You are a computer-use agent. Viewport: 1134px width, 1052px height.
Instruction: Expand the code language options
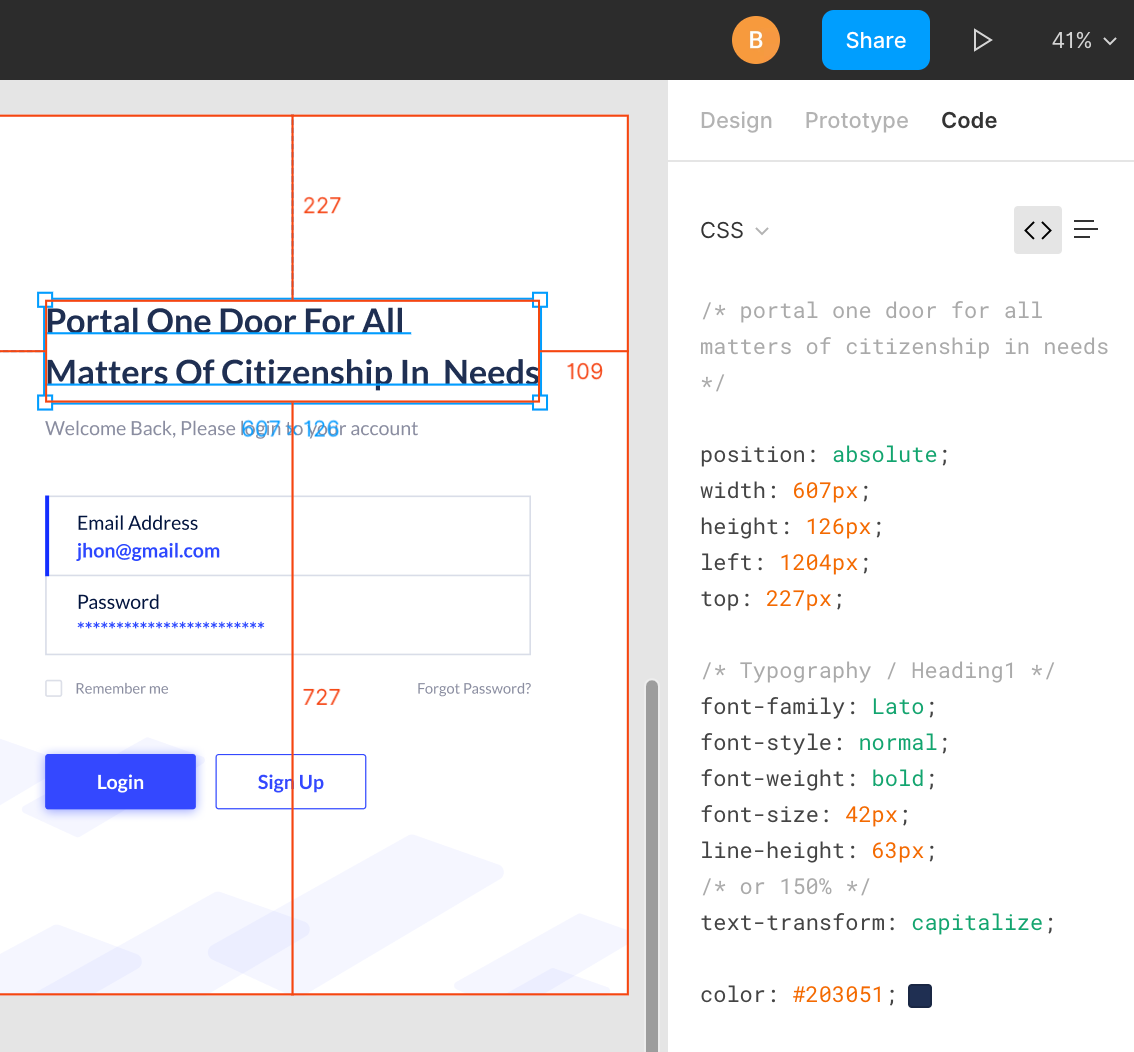762,230
